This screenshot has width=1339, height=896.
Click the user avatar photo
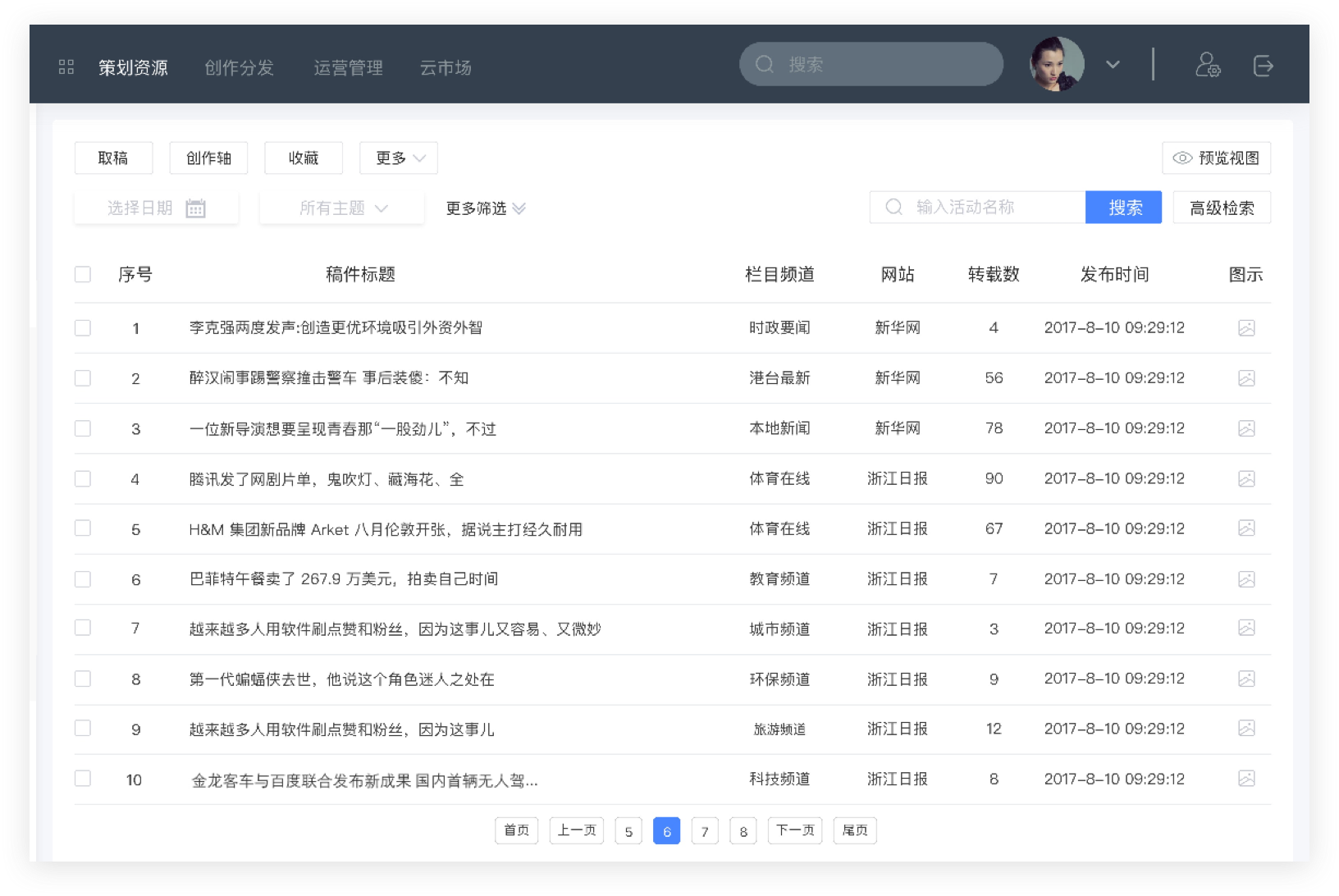pyautogui.click(x=1057, y=64)
